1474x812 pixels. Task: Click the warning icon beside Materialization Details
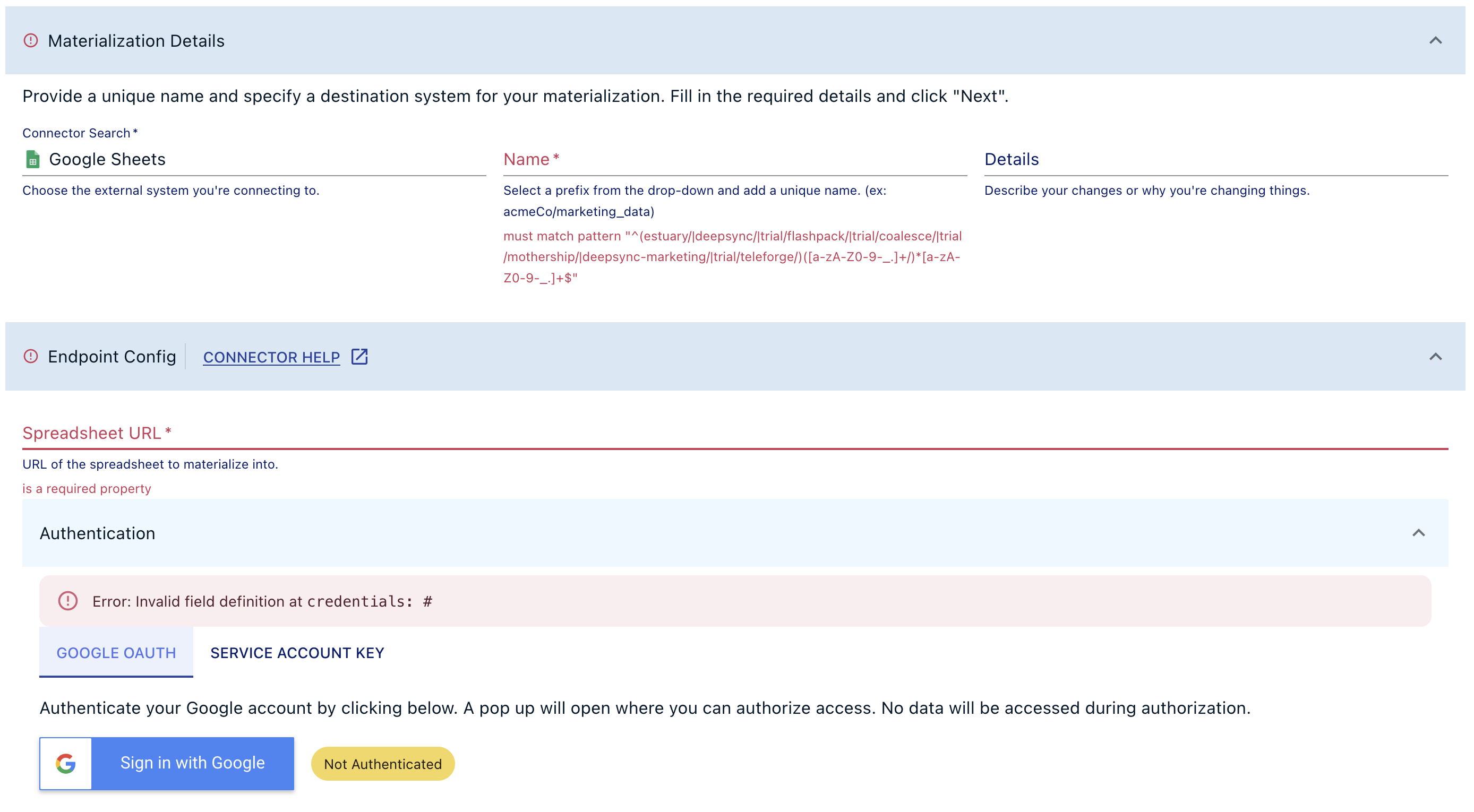tap(30, 39)
